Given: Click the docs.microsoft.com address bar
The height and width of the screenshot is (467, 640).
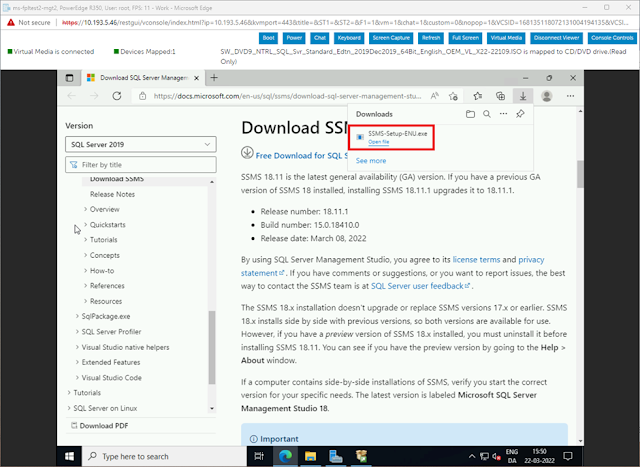Looking at the screenshot, I should pyautogui.click(x=287, y=96).
